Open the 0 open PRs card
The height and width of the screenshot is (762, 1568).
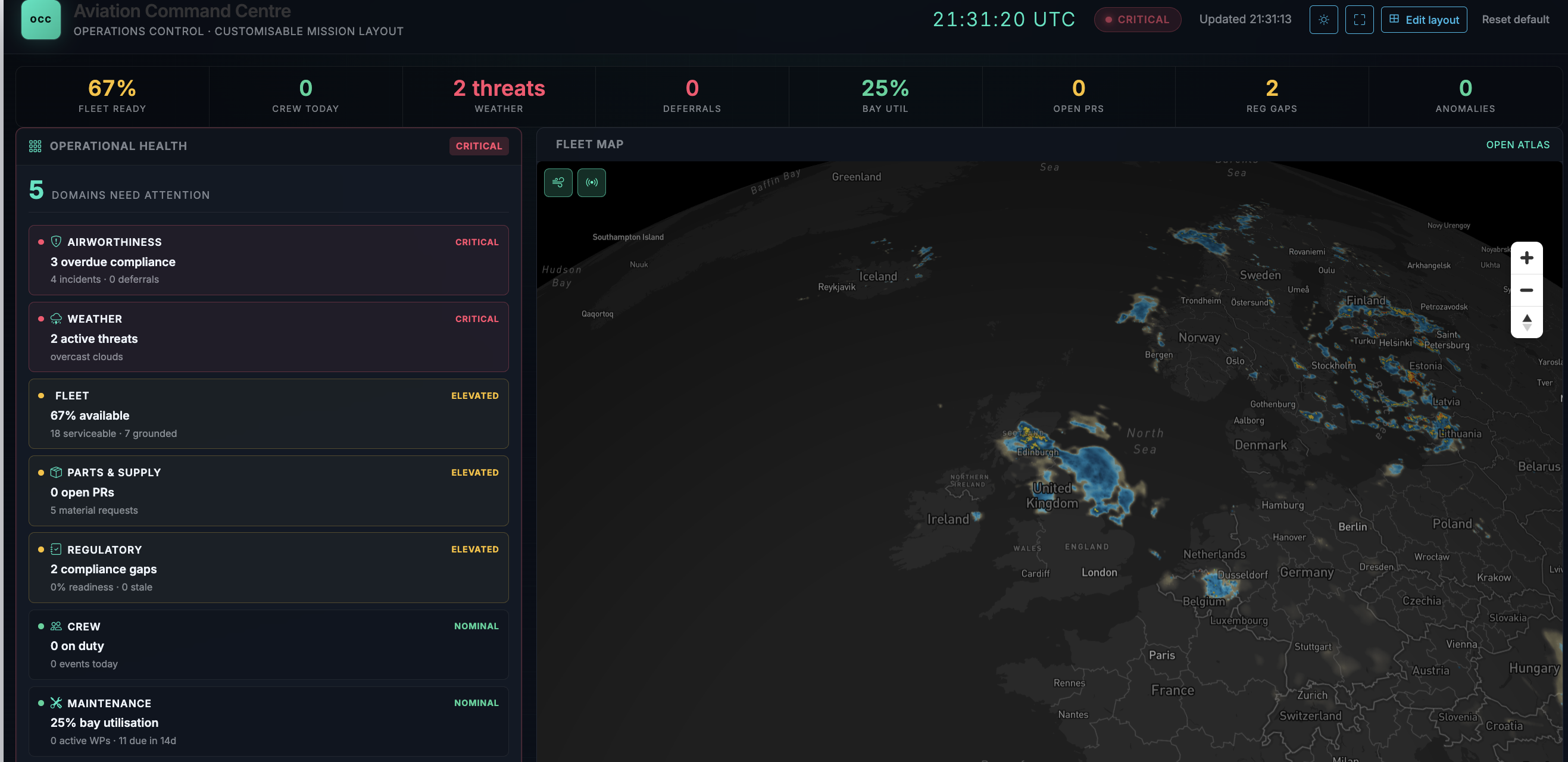click(x=268, y=491)
